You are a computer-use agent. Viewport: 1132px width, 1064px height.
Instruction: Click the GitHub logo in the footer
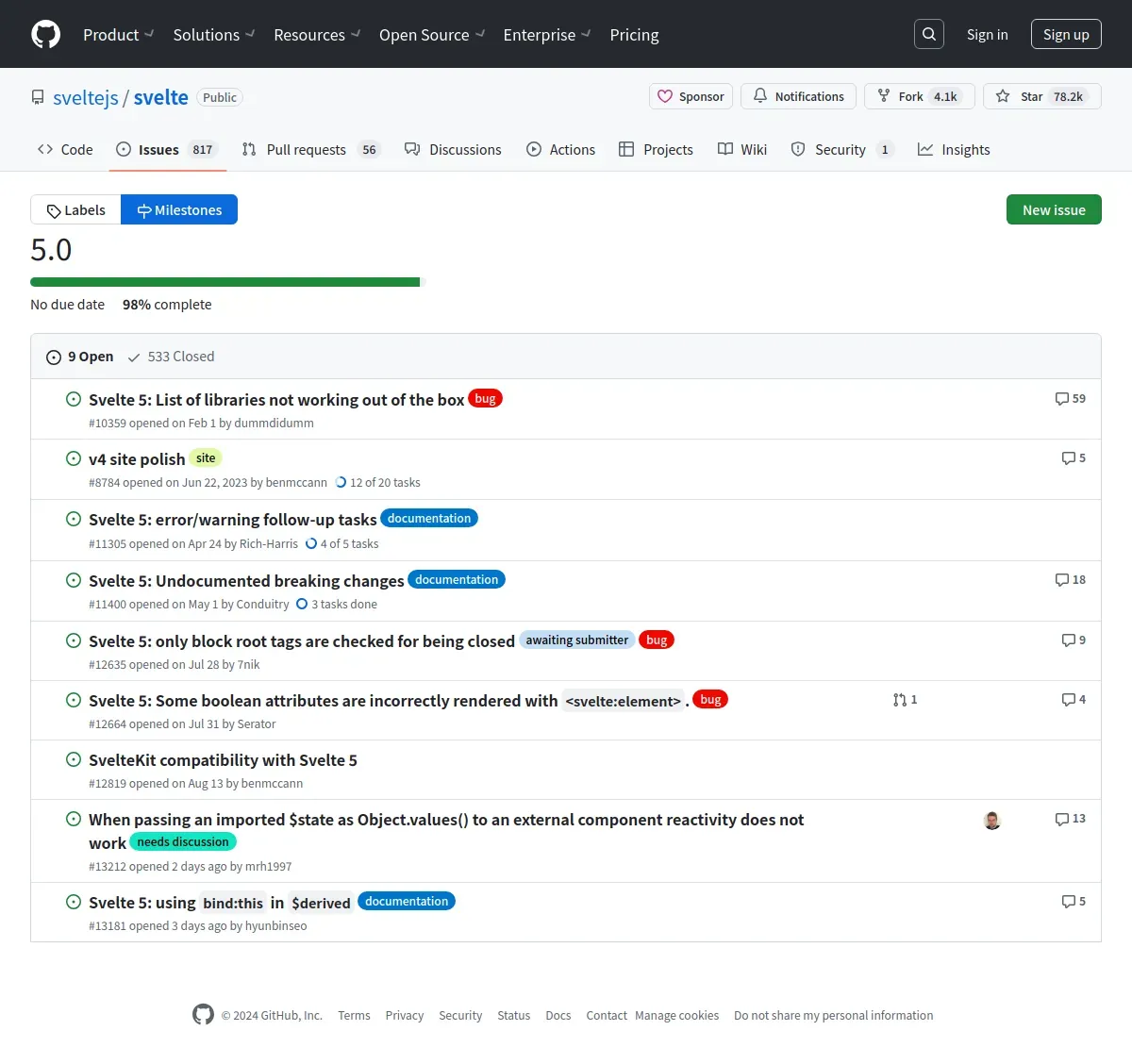coord(203,1014)
